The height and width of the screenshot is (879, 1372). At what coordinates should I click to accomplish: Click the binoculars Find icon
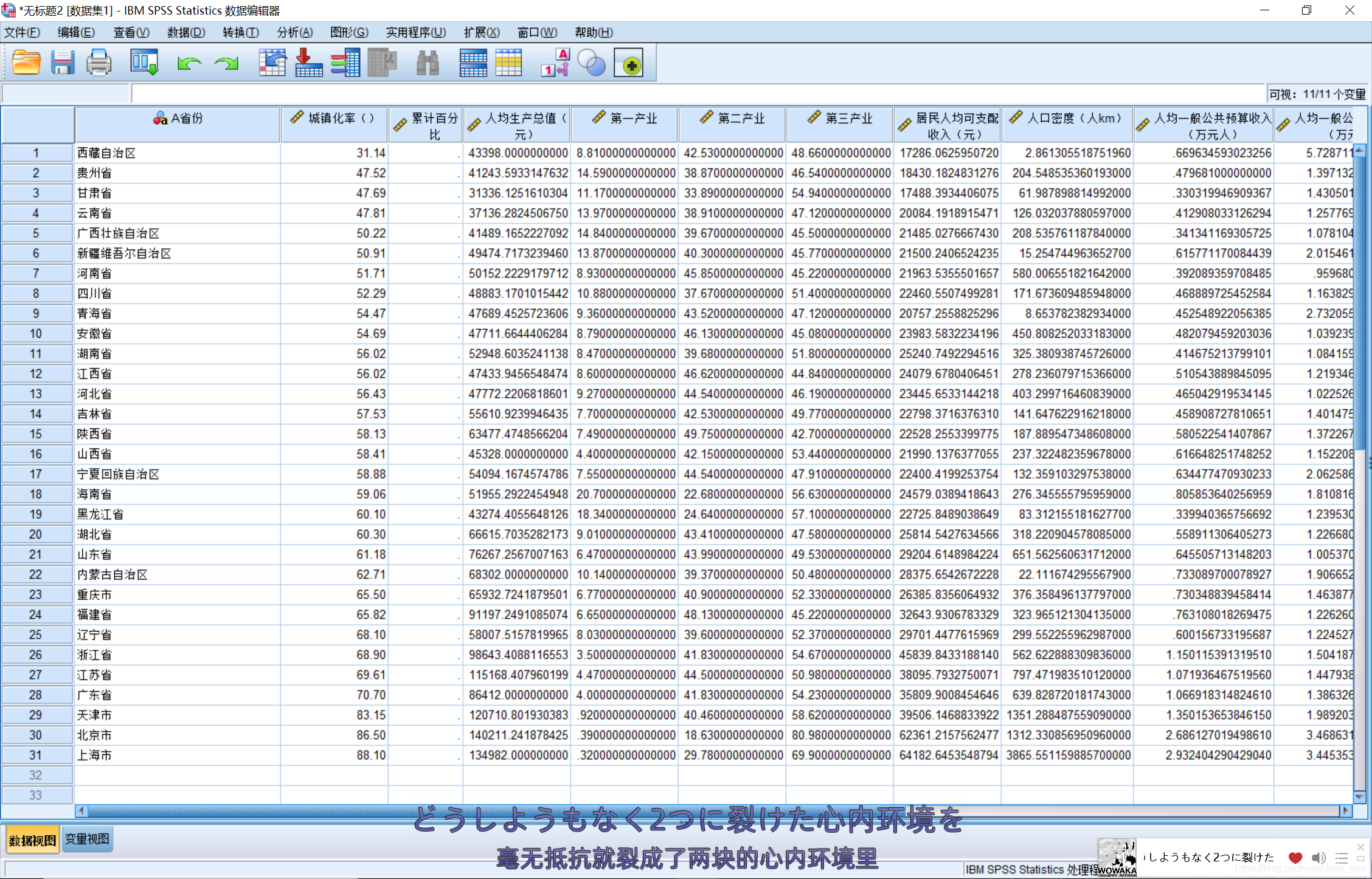pos(428,63)
